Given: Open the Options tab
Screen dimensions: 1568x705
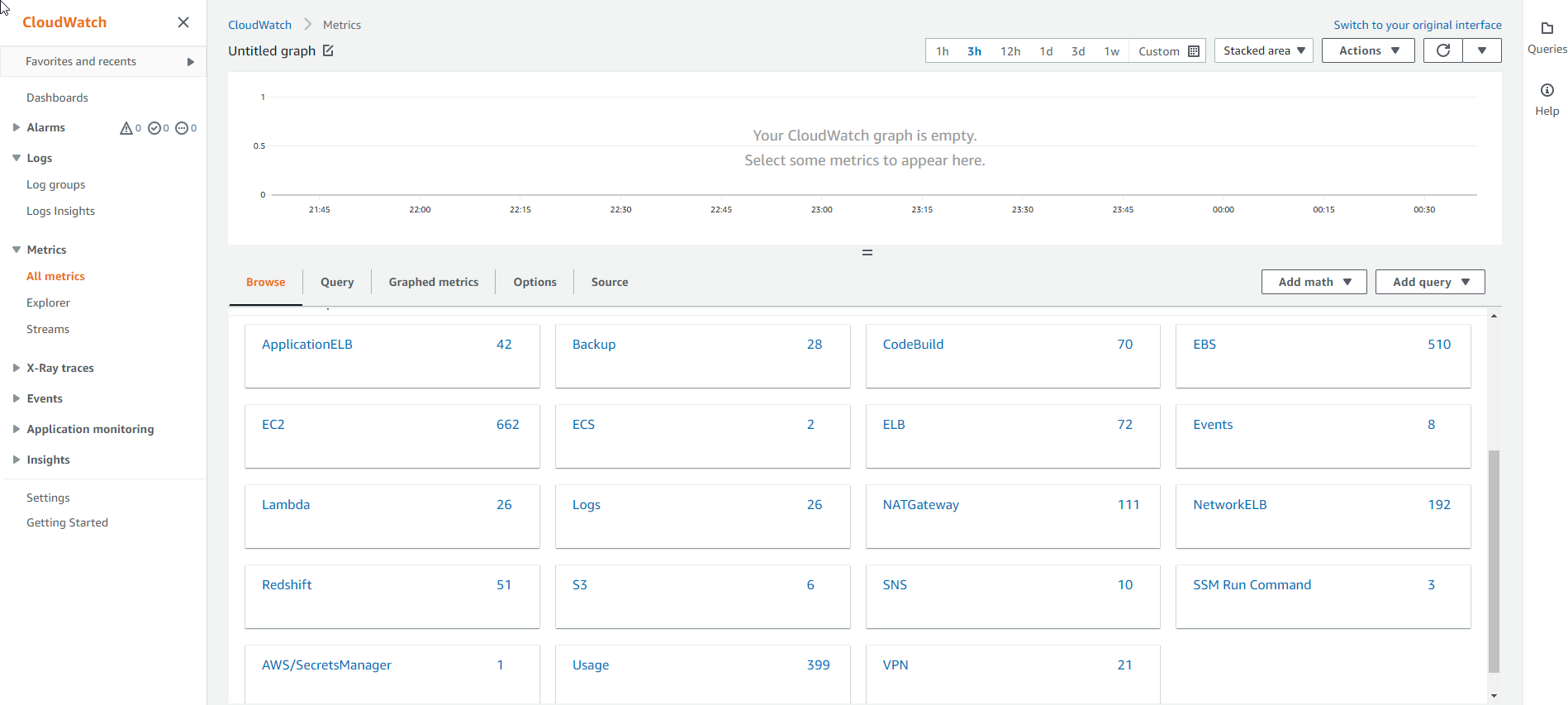Looking at the screenshot, I should coord(535,282).
